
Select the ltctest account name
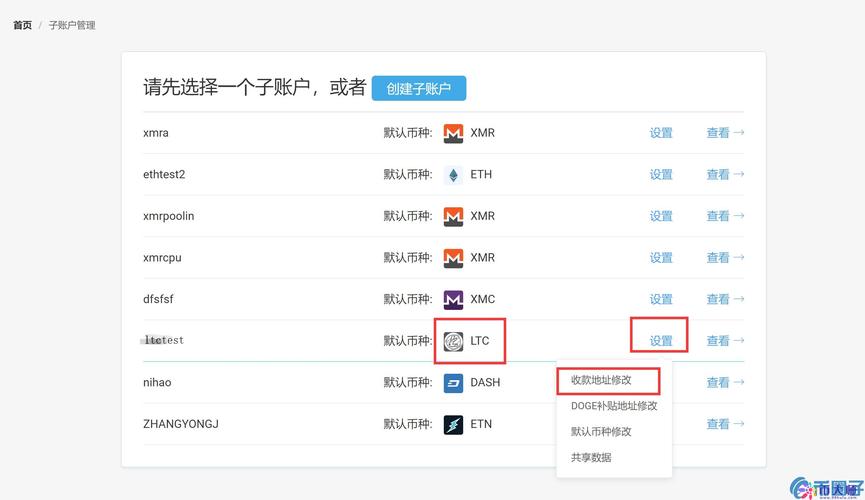(x=164, y=341)
